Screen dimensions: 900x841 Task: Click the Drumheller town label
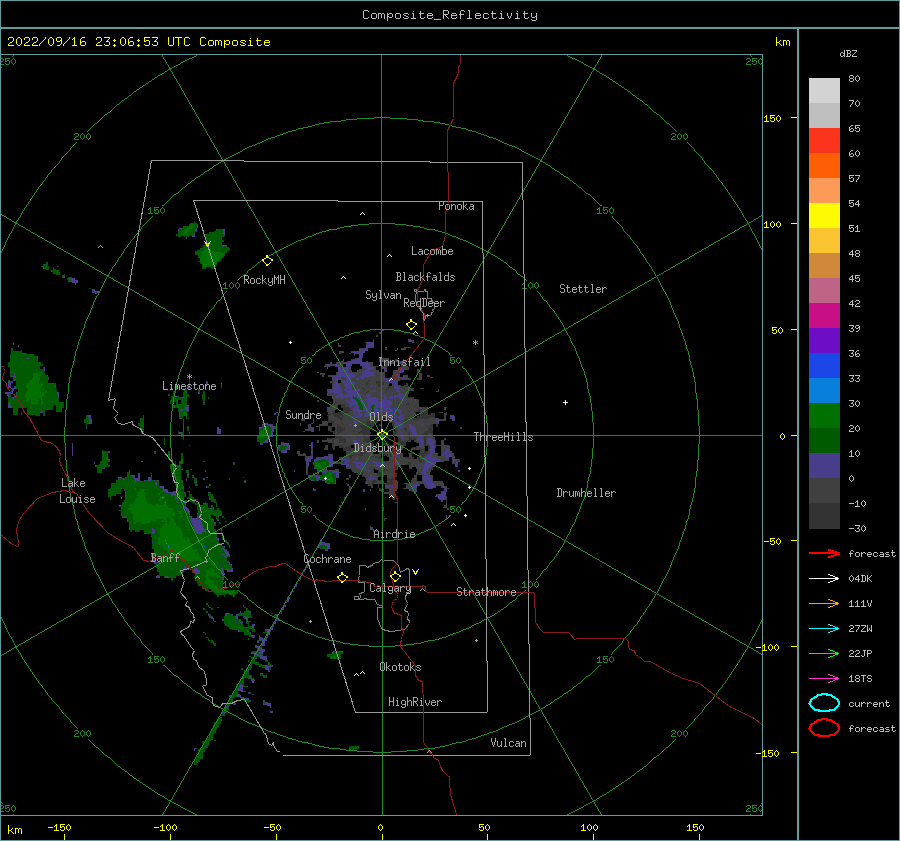coord(586,493)
